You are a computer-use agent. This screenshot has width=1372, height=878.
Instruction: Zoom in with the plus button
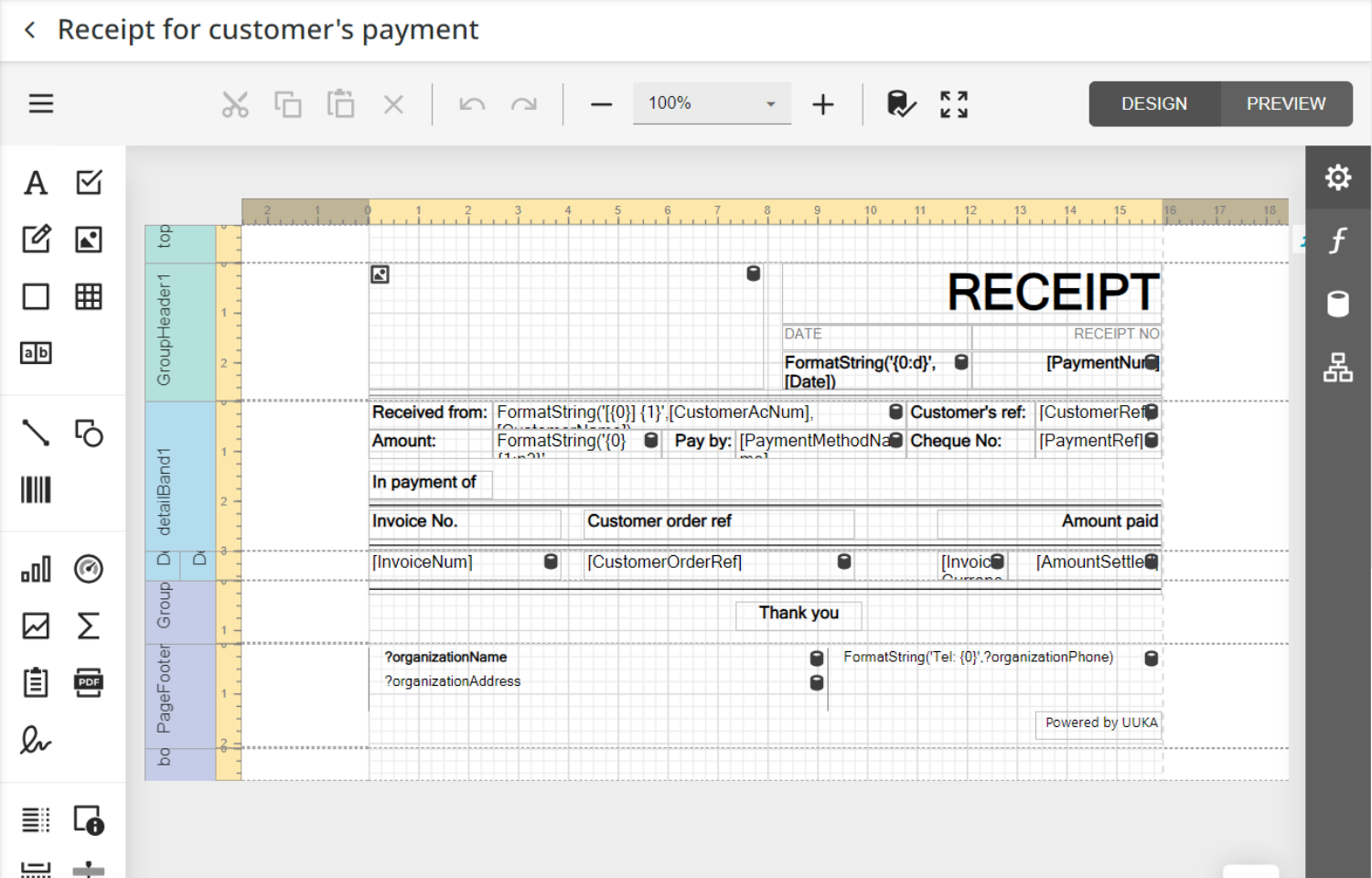pyautogui.click(x=823, y=104)
